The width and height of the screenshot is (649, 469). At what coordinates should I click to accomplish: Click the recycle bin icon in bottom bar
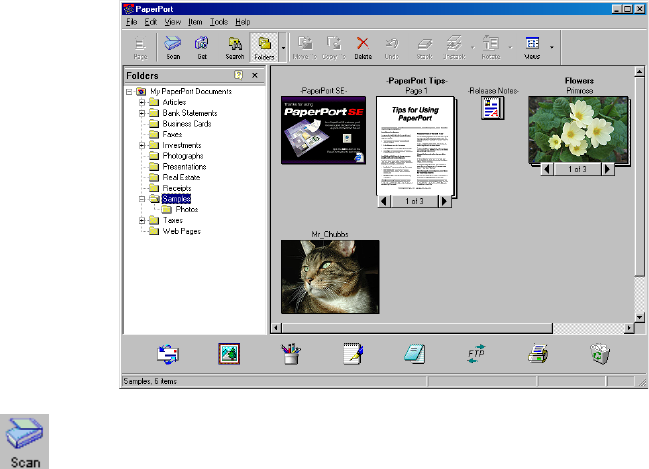[x=600, y=352]
